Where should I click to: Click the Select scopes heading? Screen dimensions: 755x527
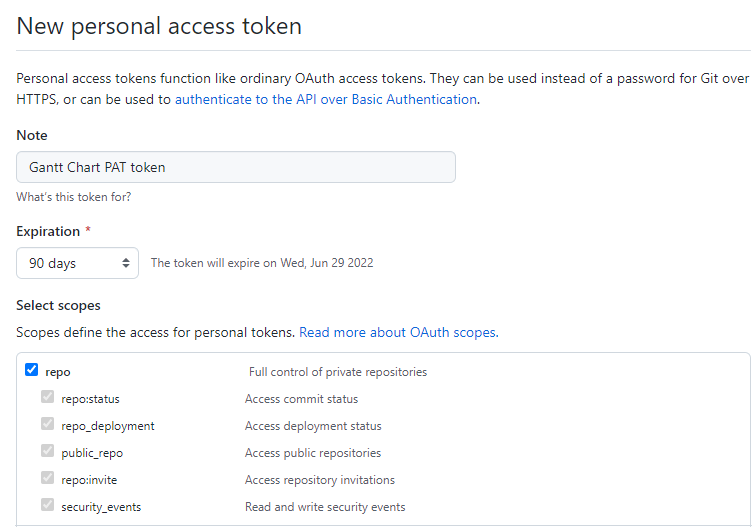coord(58,305)
